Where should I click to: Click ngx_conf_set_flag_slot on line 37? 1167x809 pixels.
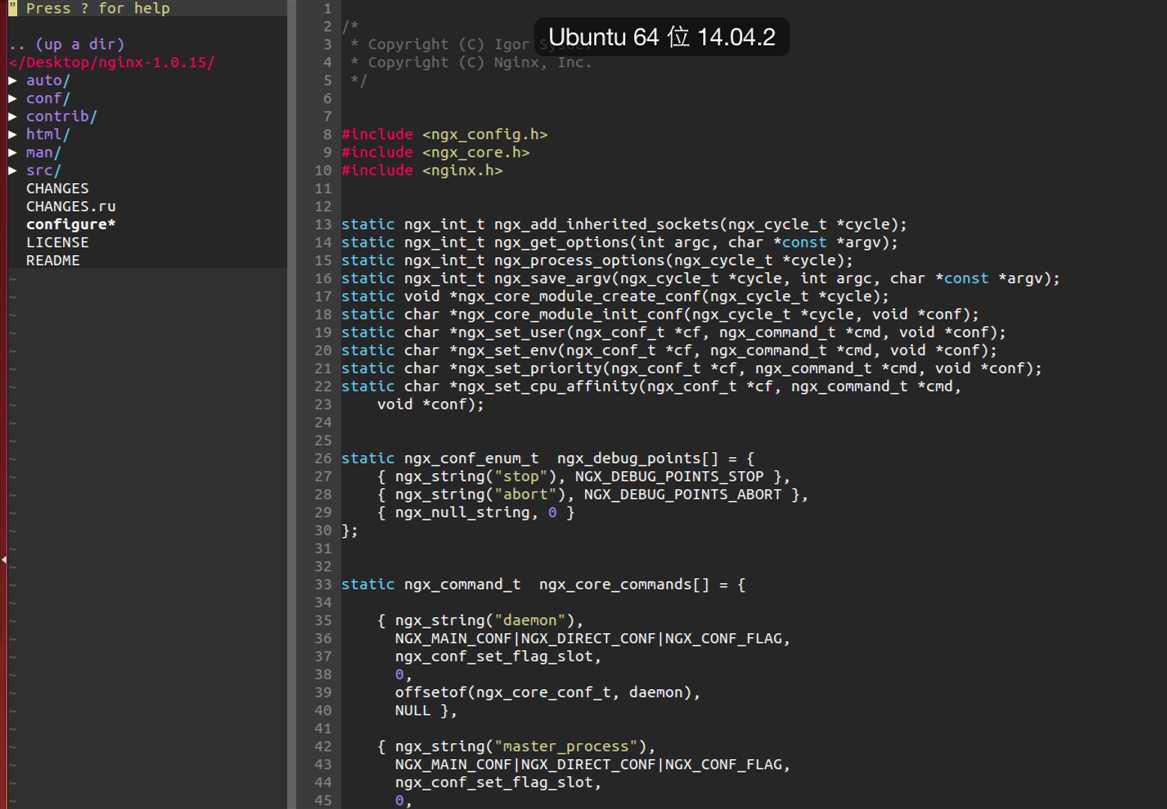tap(499, 656)
